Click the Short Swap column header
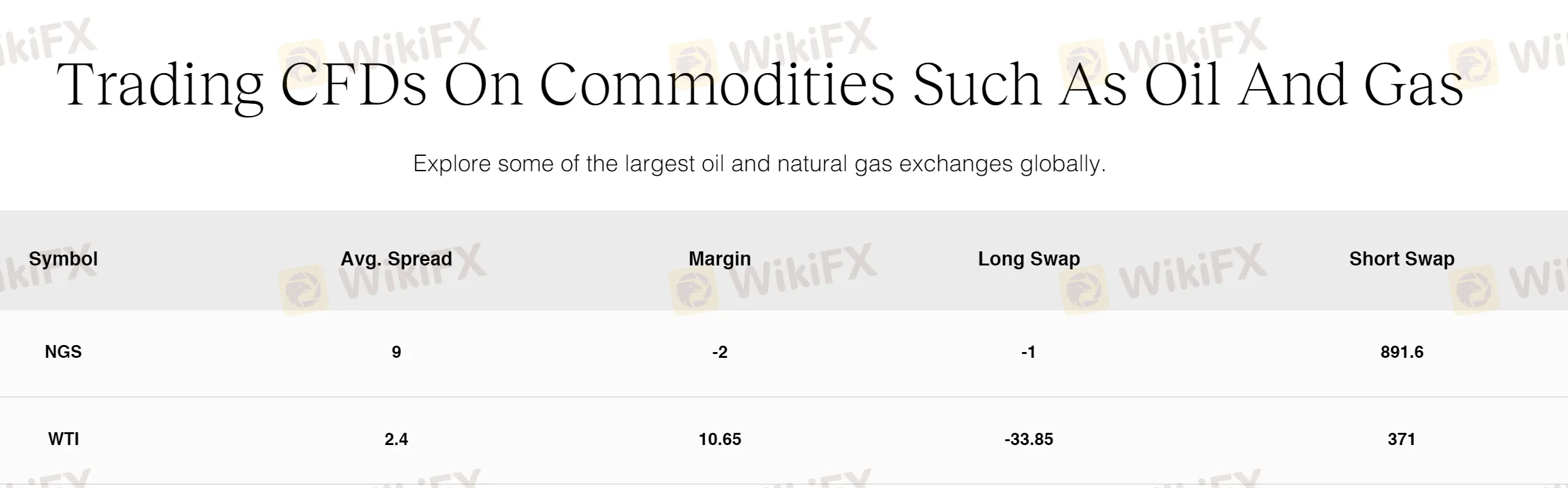 [x=1401, y=259]
